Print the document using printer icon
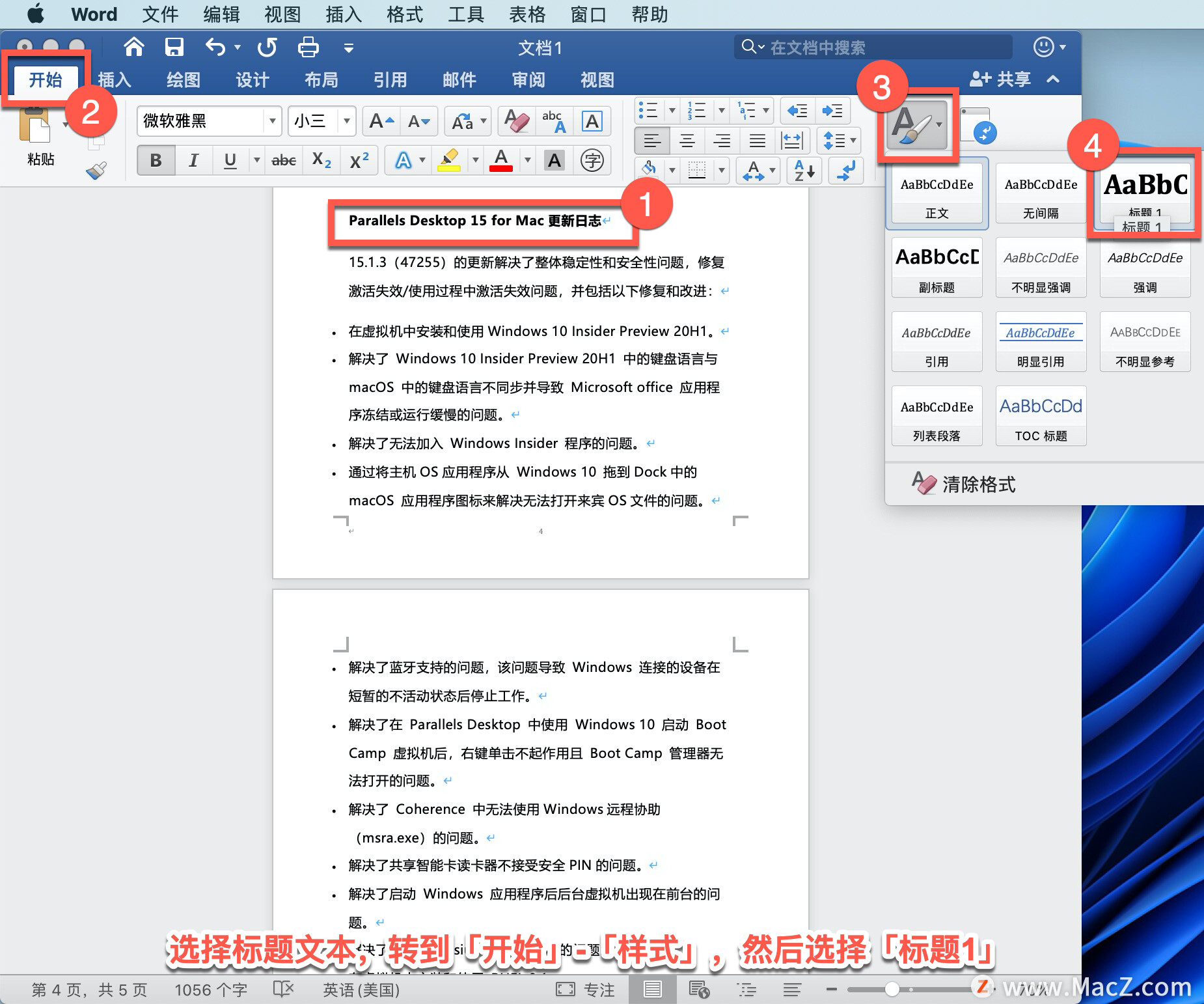 click(x=308, y=47)
